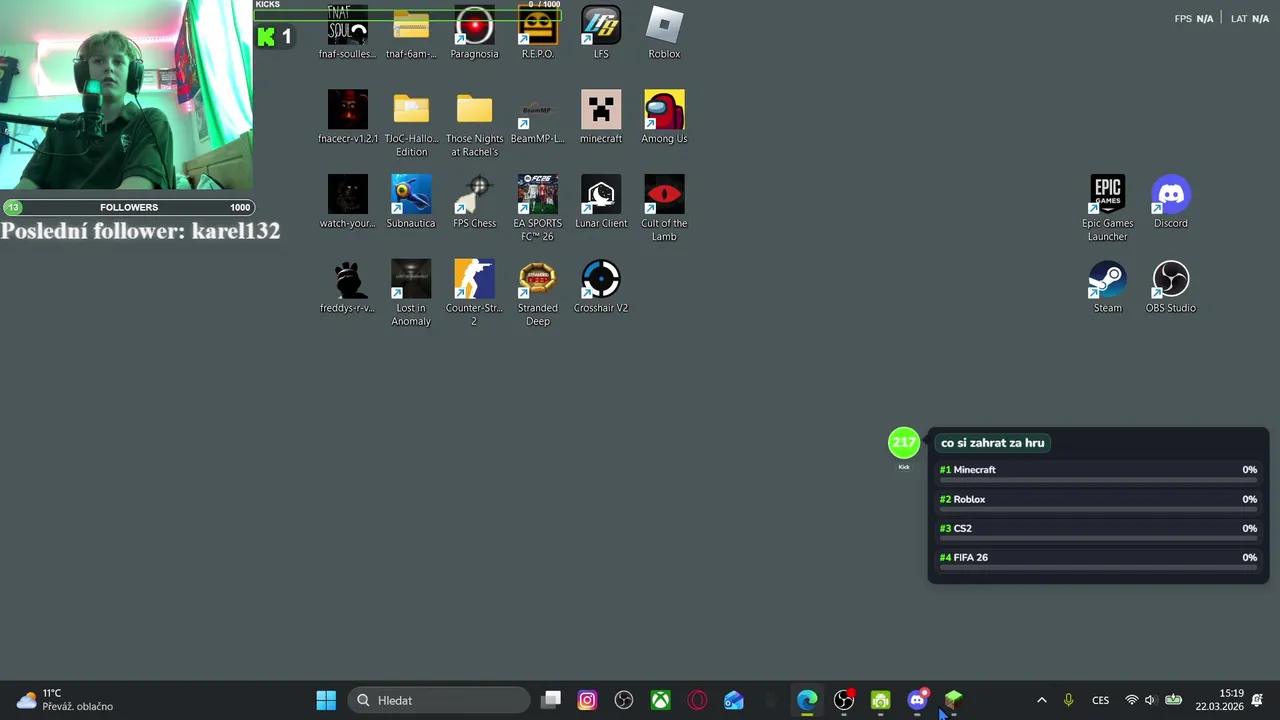The width and height of the screenshot is (1280, 720).
Task: Open the Windows Start menu
Action: point(326,700)
